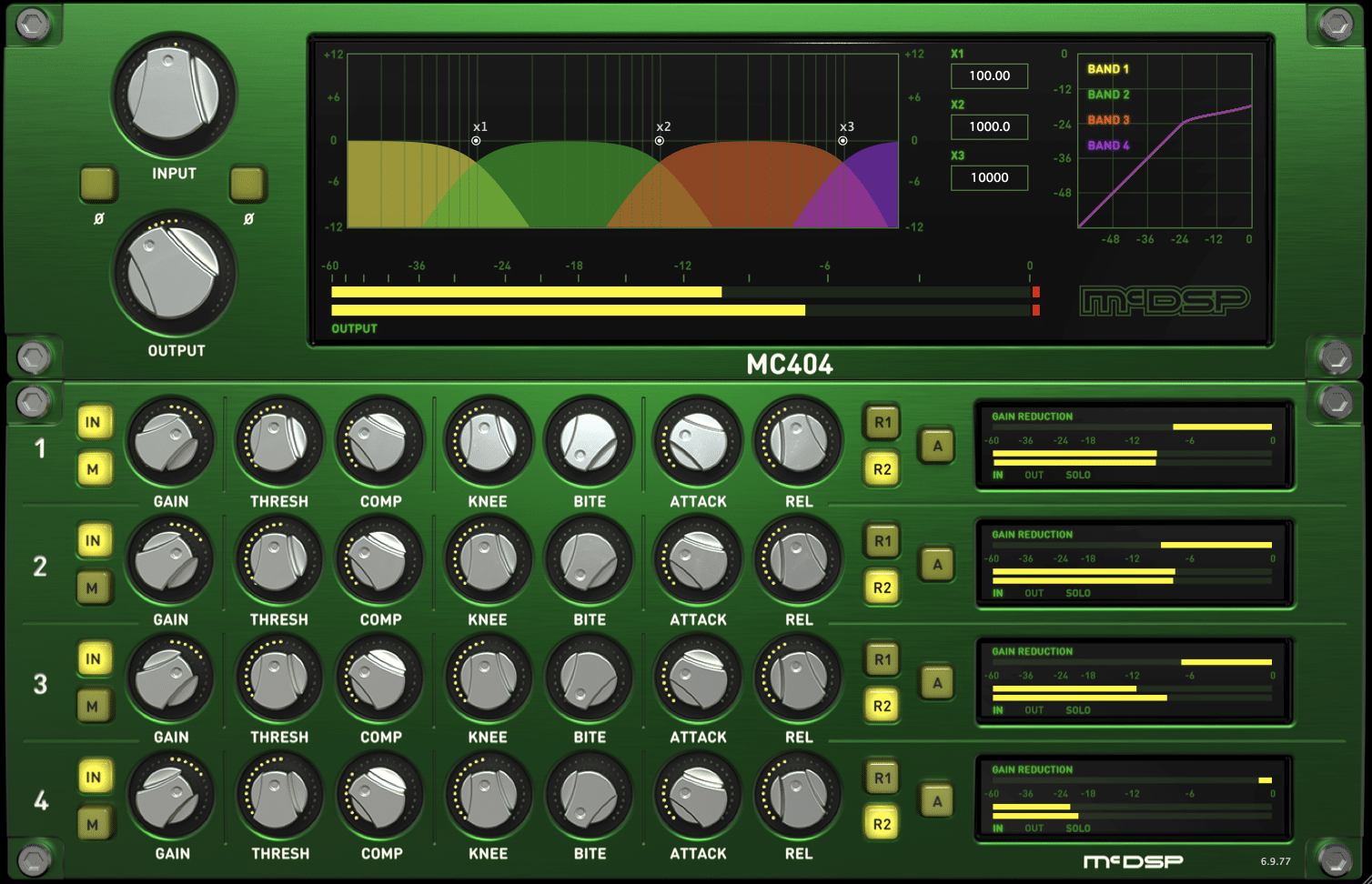Screen dimensions: 1372x884
Task: Click the McDSP logo in display
Action: pos(1165,301)
